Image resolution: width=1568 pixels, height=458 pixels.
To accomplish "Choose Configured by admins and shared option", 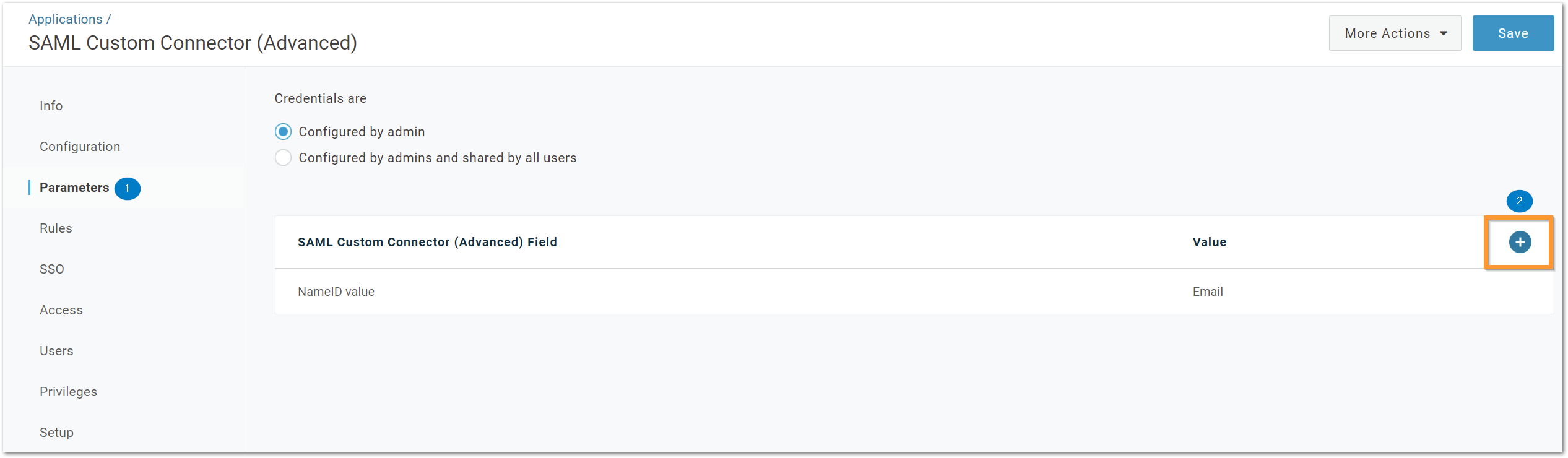I will (x=283, y=158).
